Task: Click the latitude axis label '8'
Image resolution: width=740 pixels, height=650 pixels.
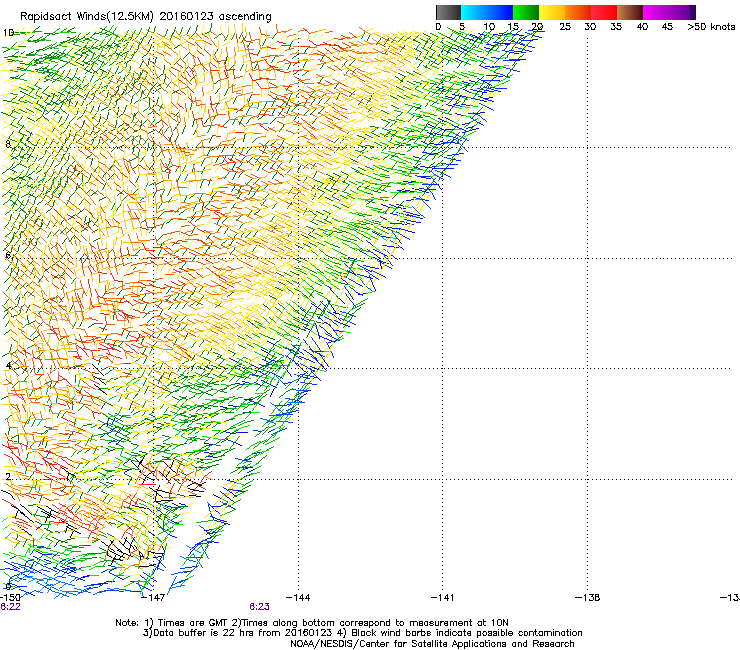Action: (x=8, y=144)
